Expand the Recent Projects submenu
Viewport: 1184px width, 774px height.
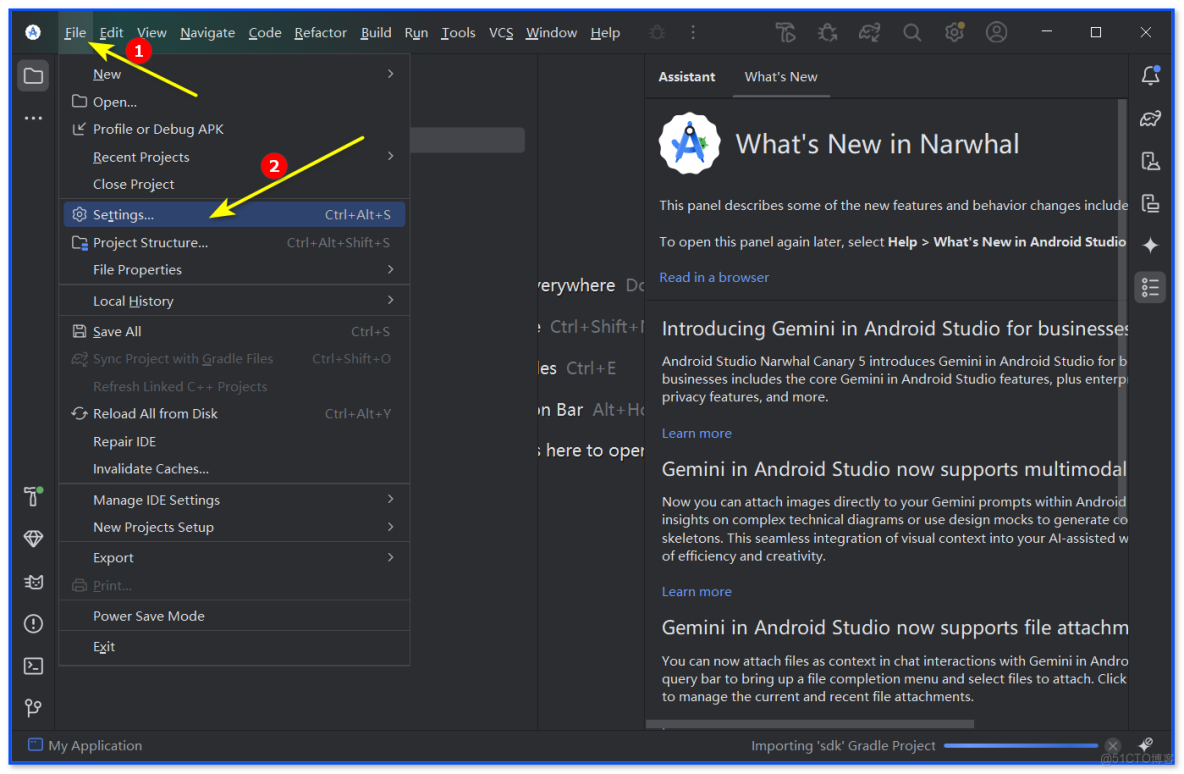[140, 156]
